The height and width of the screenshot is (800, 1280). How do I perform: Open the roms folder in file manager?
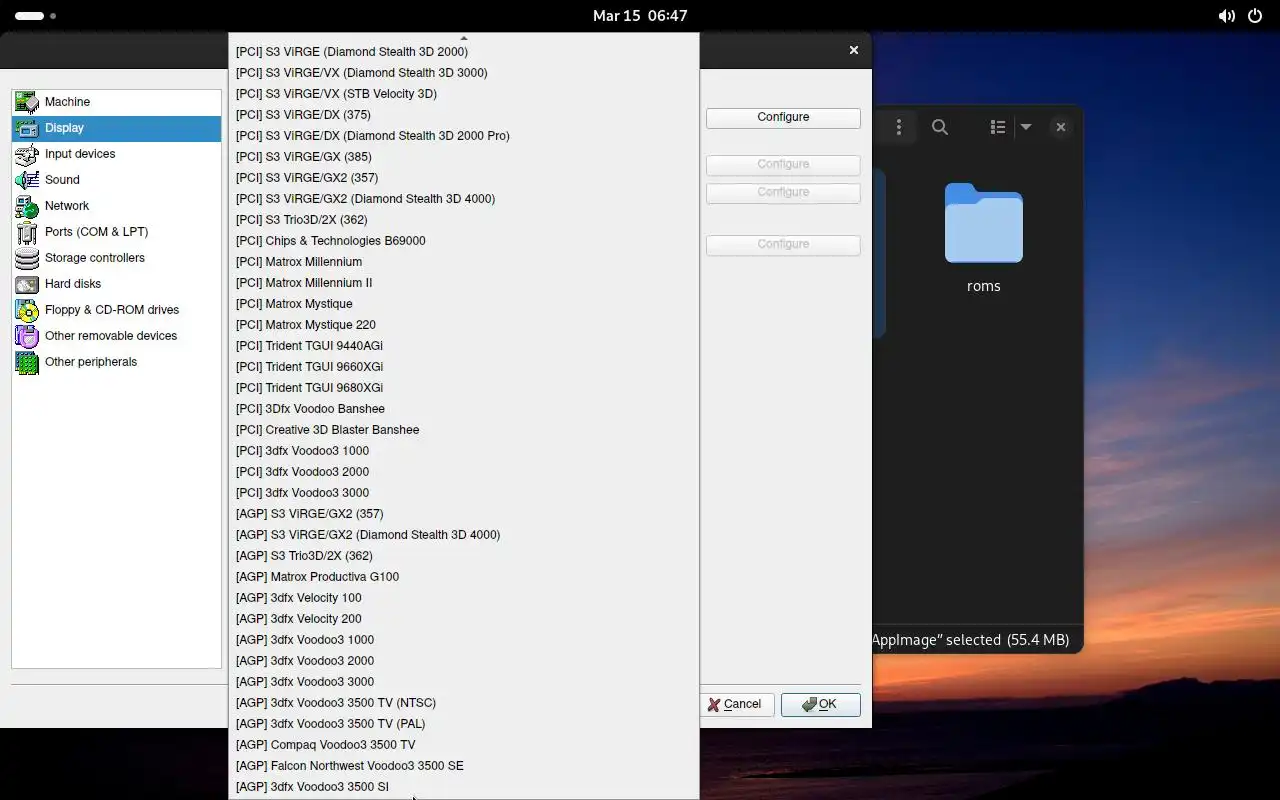(984, 238)
